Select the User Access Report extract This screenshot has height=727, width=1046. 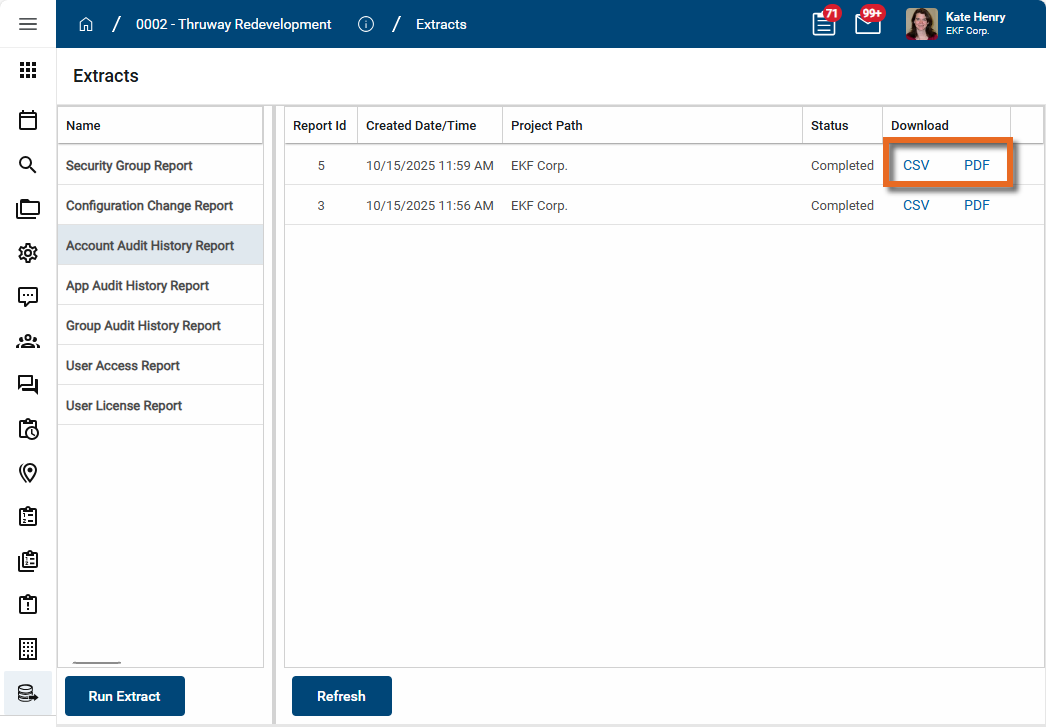123,366
